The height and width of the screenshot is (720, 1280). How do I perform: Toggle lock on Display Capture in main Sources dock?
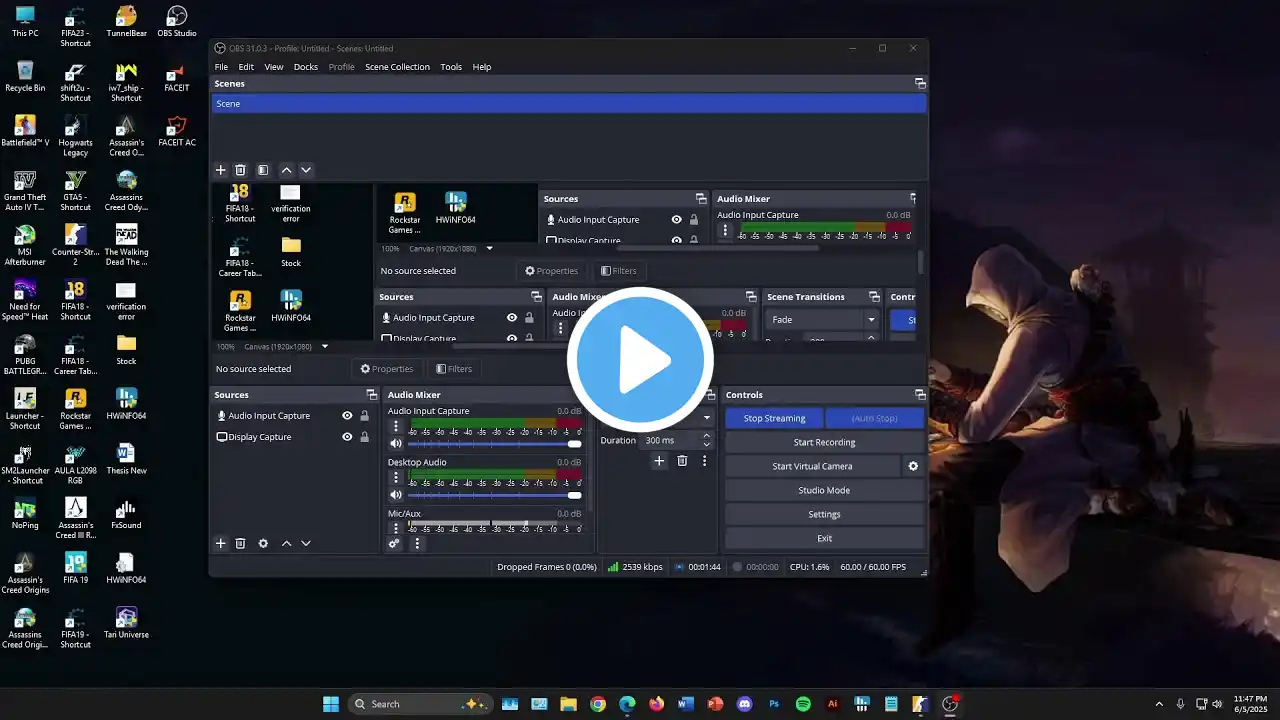(x=364, y=437)
